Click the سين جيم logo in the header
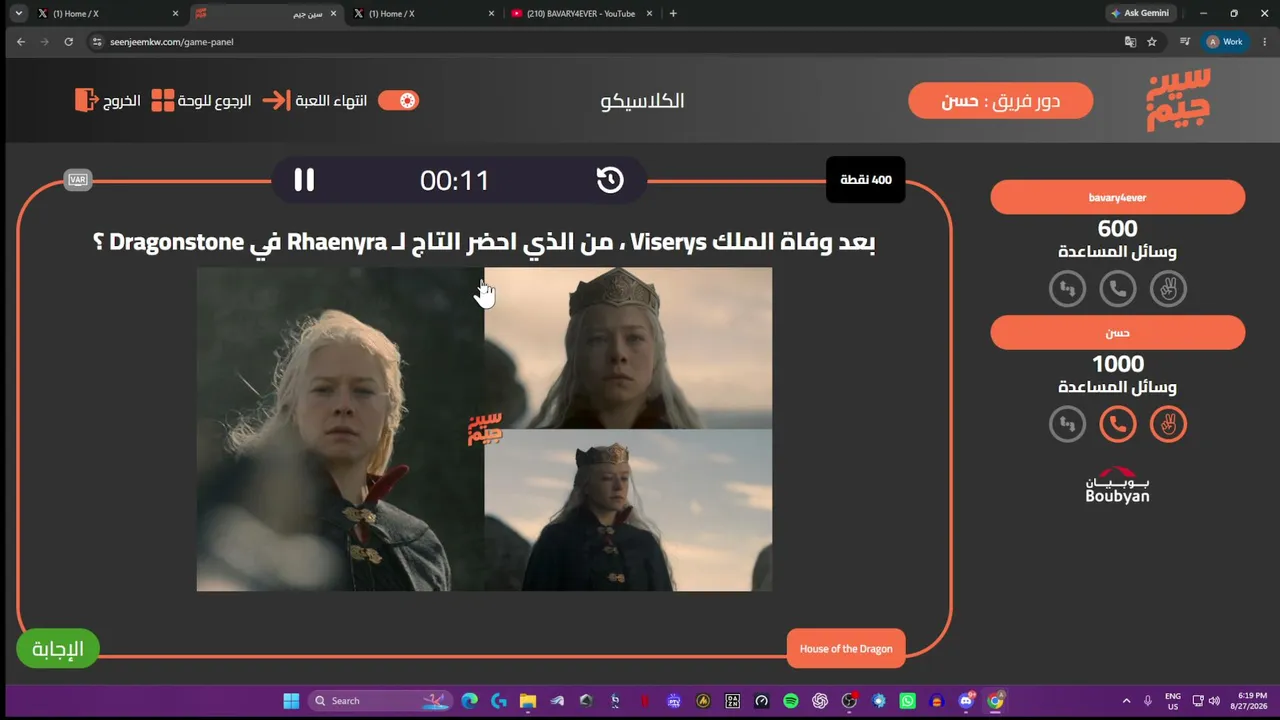Viewport: 1280px width, 720px height. [1178, 100]
